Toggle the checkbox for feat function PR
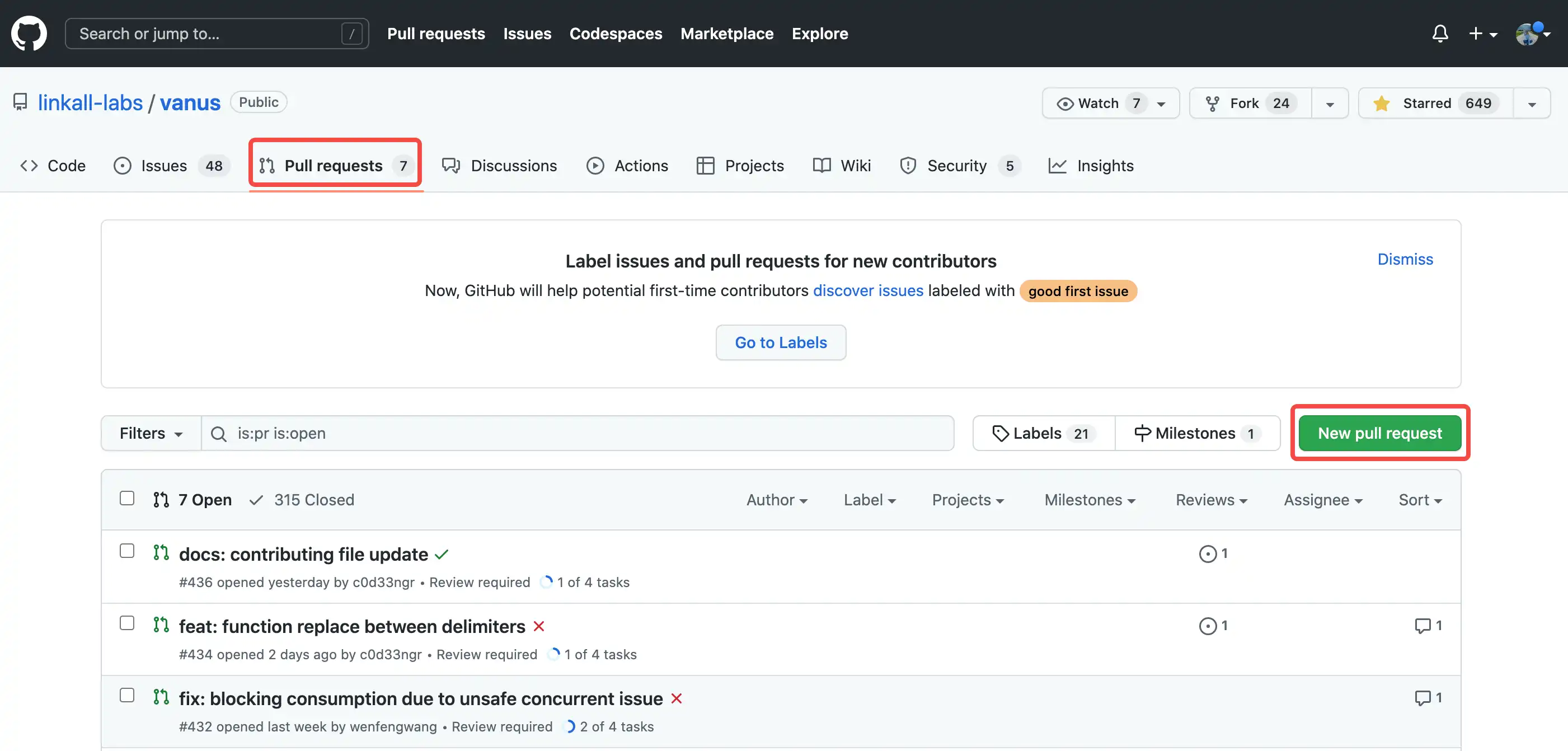This screenshot has height=751, width=1568. click(127, 624)
